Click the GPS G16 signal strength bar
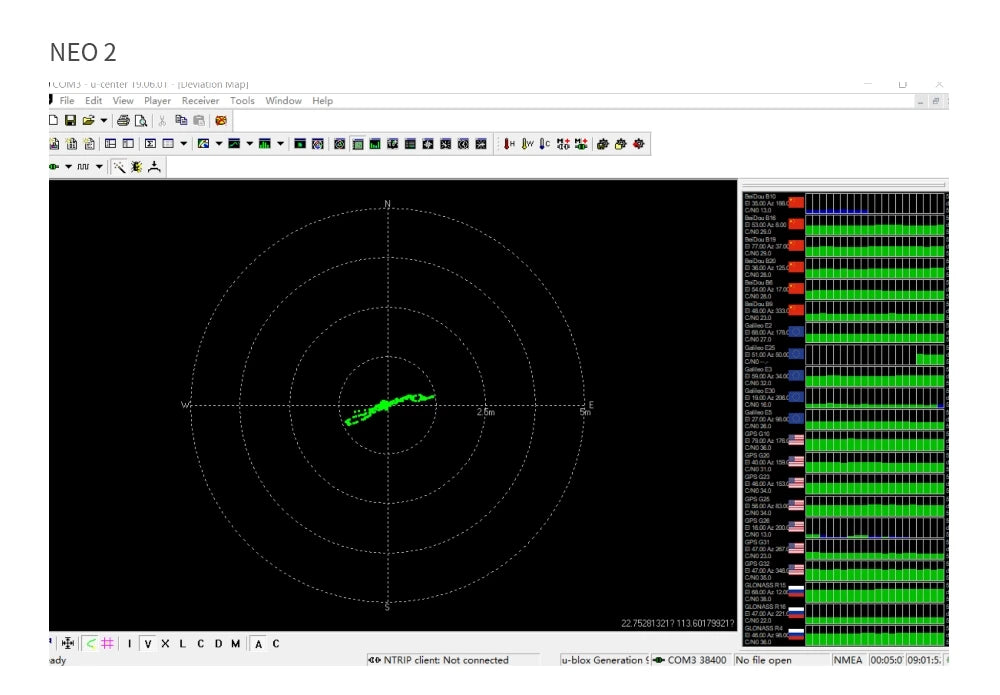This screenshot has height=695, width=1000. [x=874, y=441]
